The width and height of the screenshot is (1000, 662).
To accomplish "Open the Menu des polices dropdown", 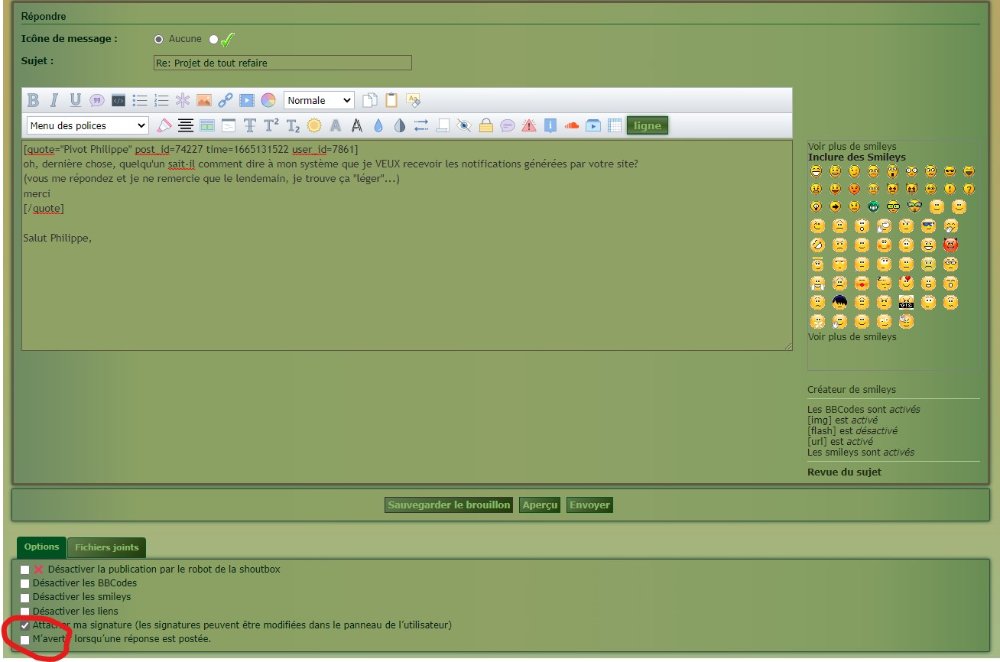I will tap(87, 126).
